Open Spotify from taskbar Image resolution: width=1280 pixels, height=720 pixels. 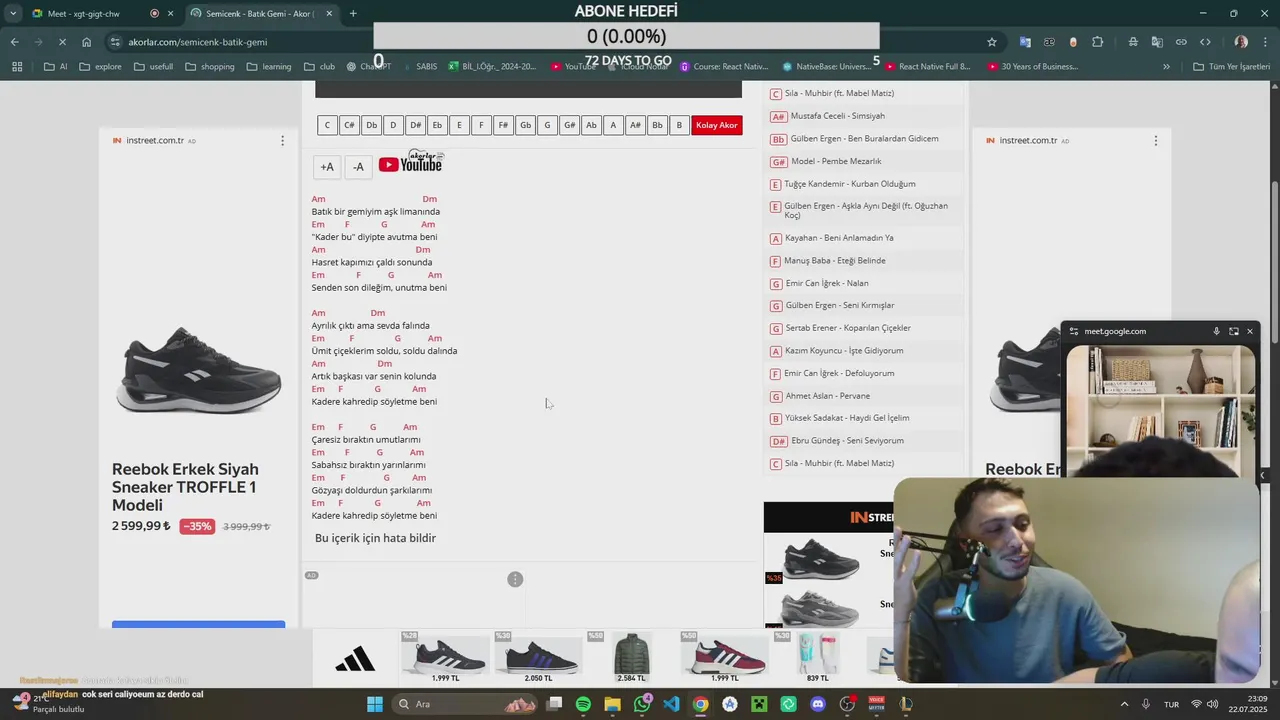coord(583,704)
